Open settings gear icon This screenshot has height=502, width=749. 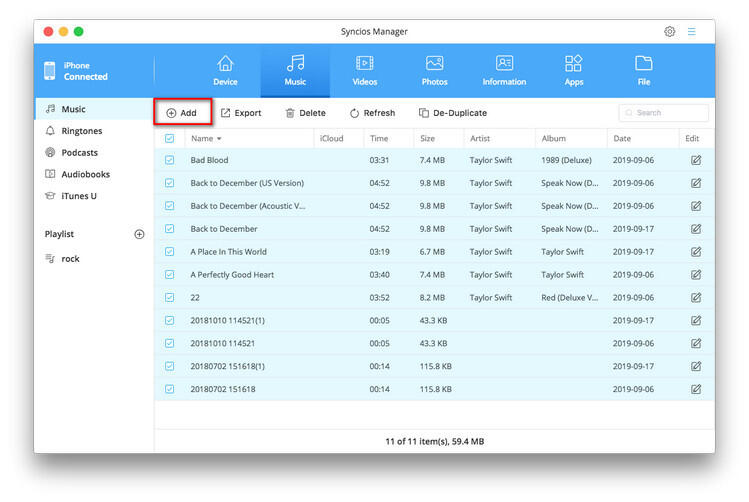pos(669,32)
